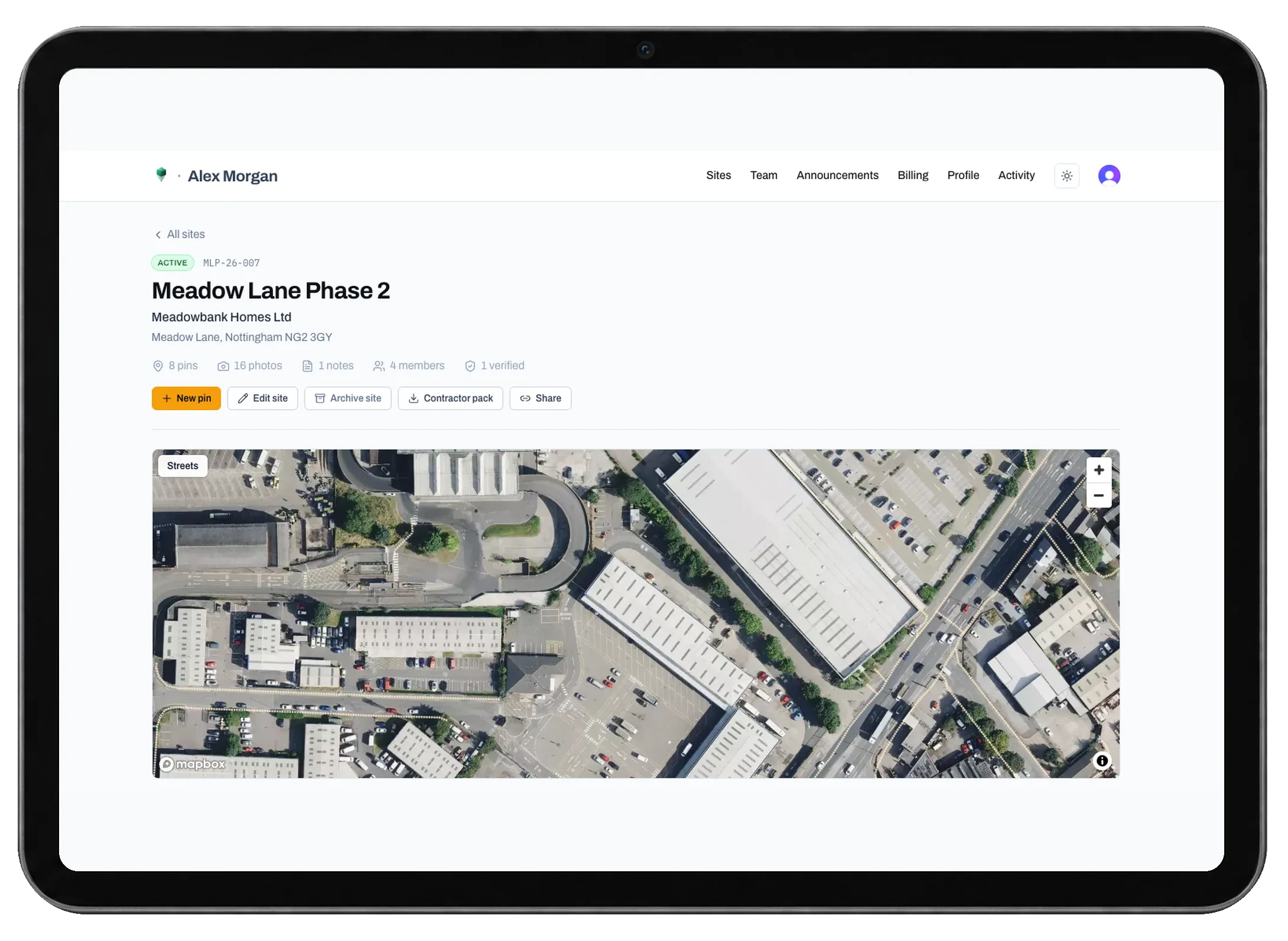Open Profile in the top nav
This screenshot has height=941, width=1288.
(963, 176)
